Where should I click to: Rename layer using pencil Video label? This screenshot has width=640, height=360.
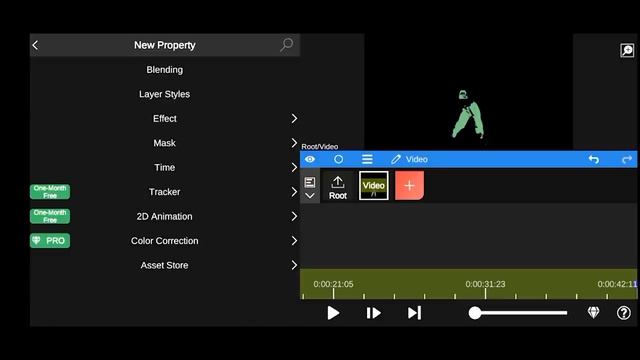point(409,159)
